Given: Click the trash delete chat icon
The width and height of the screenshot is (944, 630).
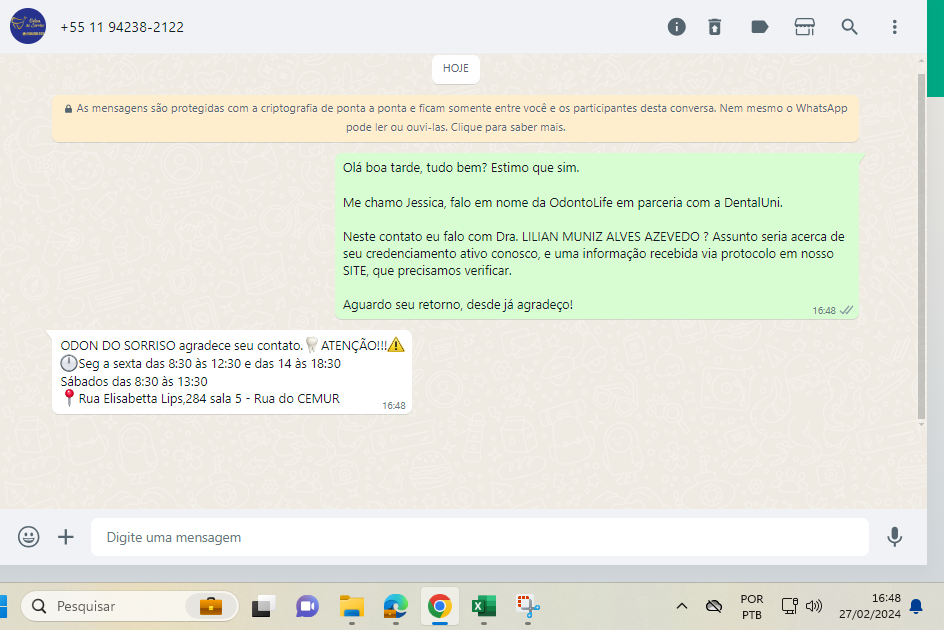Looking at the screenshot, I should (x=715, y=27).
